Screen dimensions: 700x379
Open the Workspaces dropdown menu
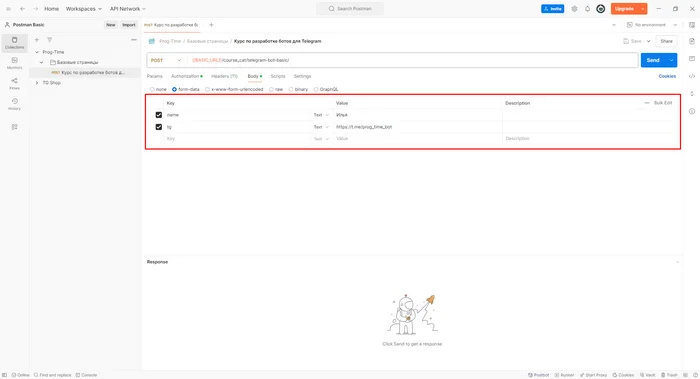pos(83,8)
